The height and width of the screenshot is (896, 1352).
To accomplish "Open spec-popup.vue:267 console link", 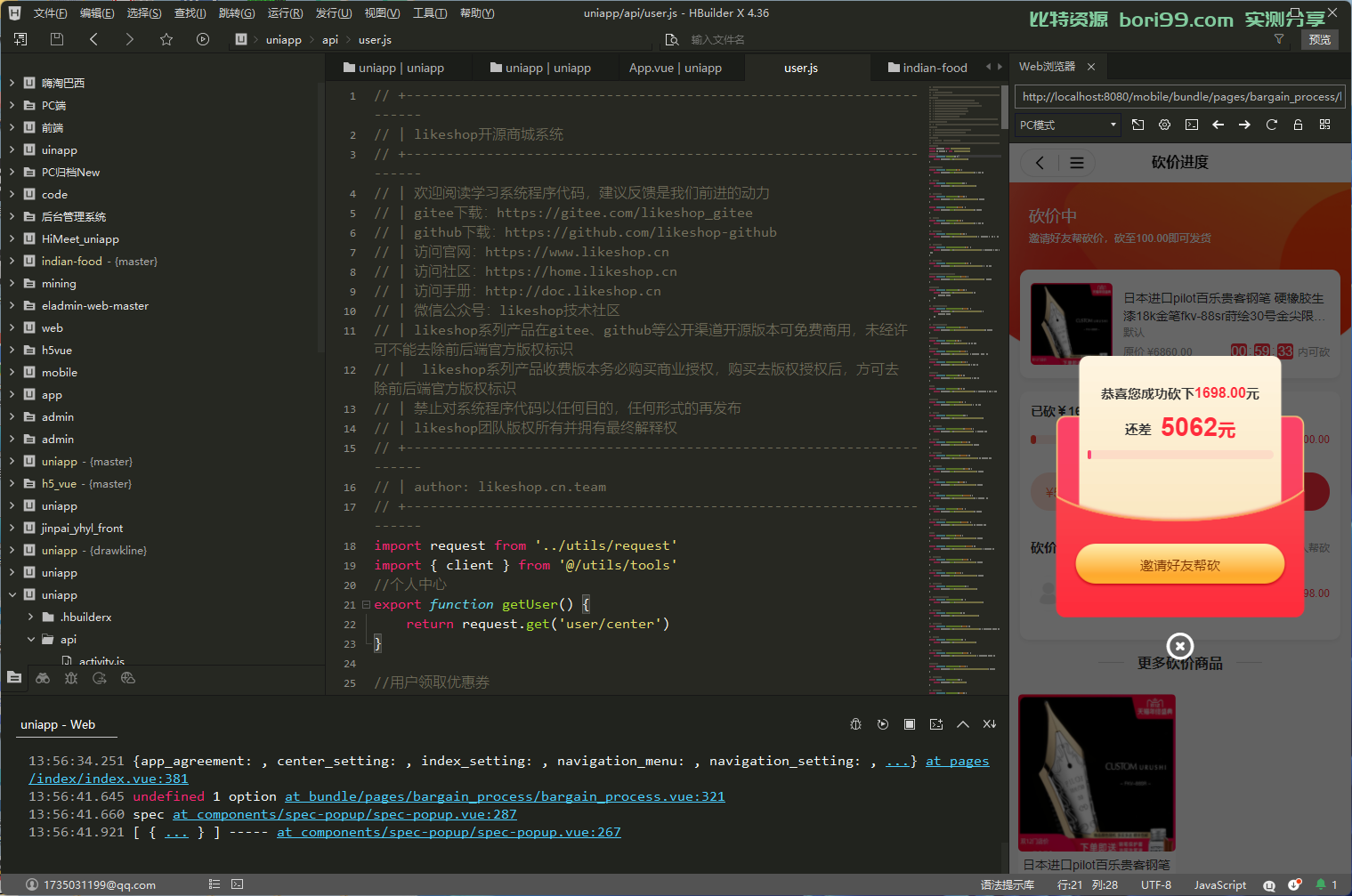I will coord(449,832).
